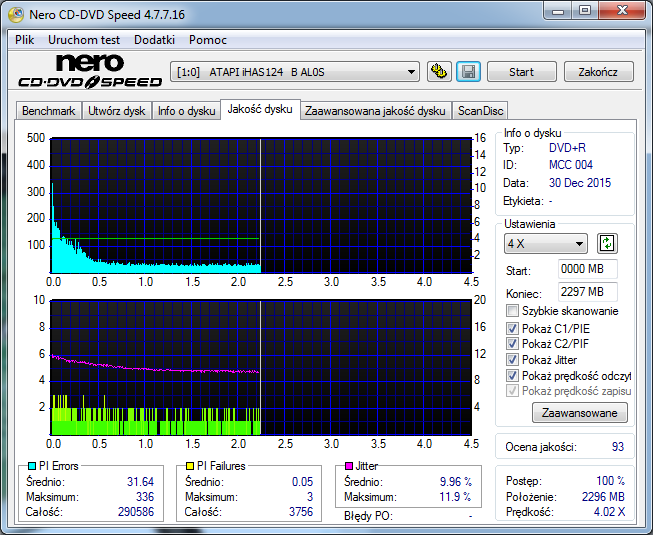
Task: Click the Nero application icon in the title bar
Action: tap(16, 15)
